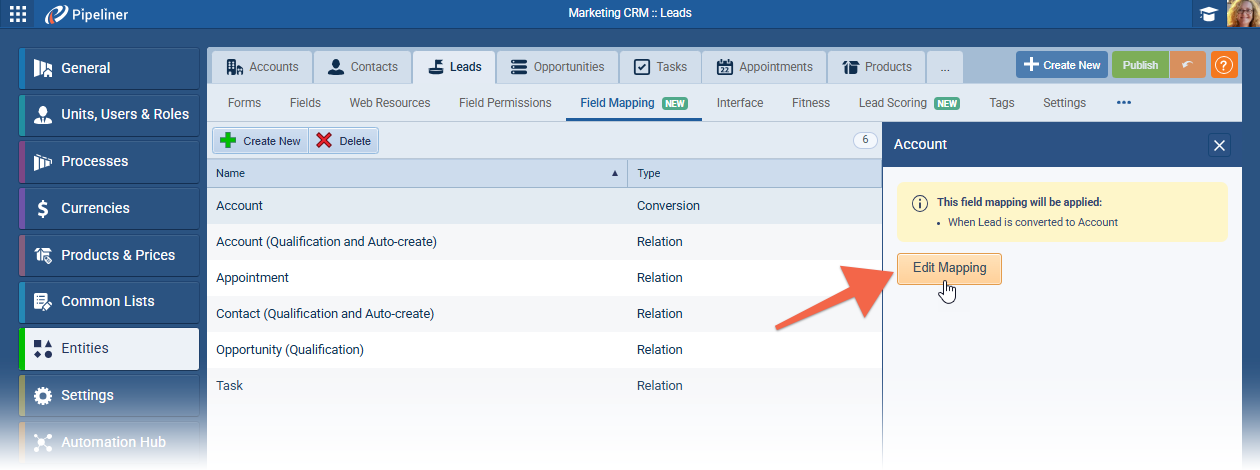Click the top-right Create New button
Image resolution: width=1260 pixels, height=470 pixels.
point(1061,65)
